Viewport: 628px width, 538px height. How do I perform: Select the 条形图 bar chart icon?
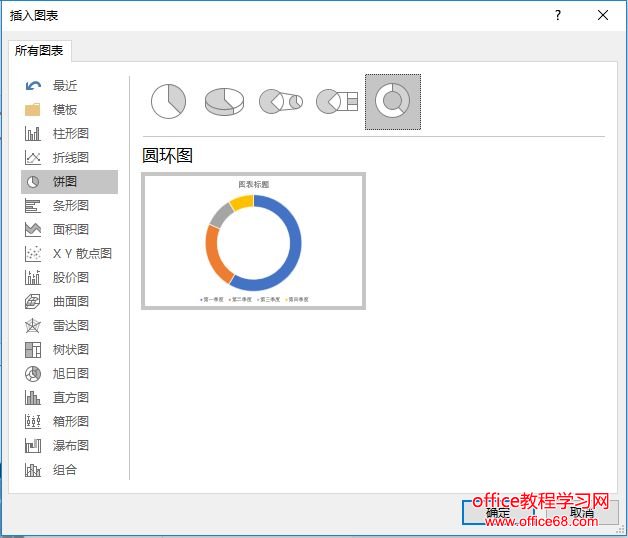click(x=32, y=206)
